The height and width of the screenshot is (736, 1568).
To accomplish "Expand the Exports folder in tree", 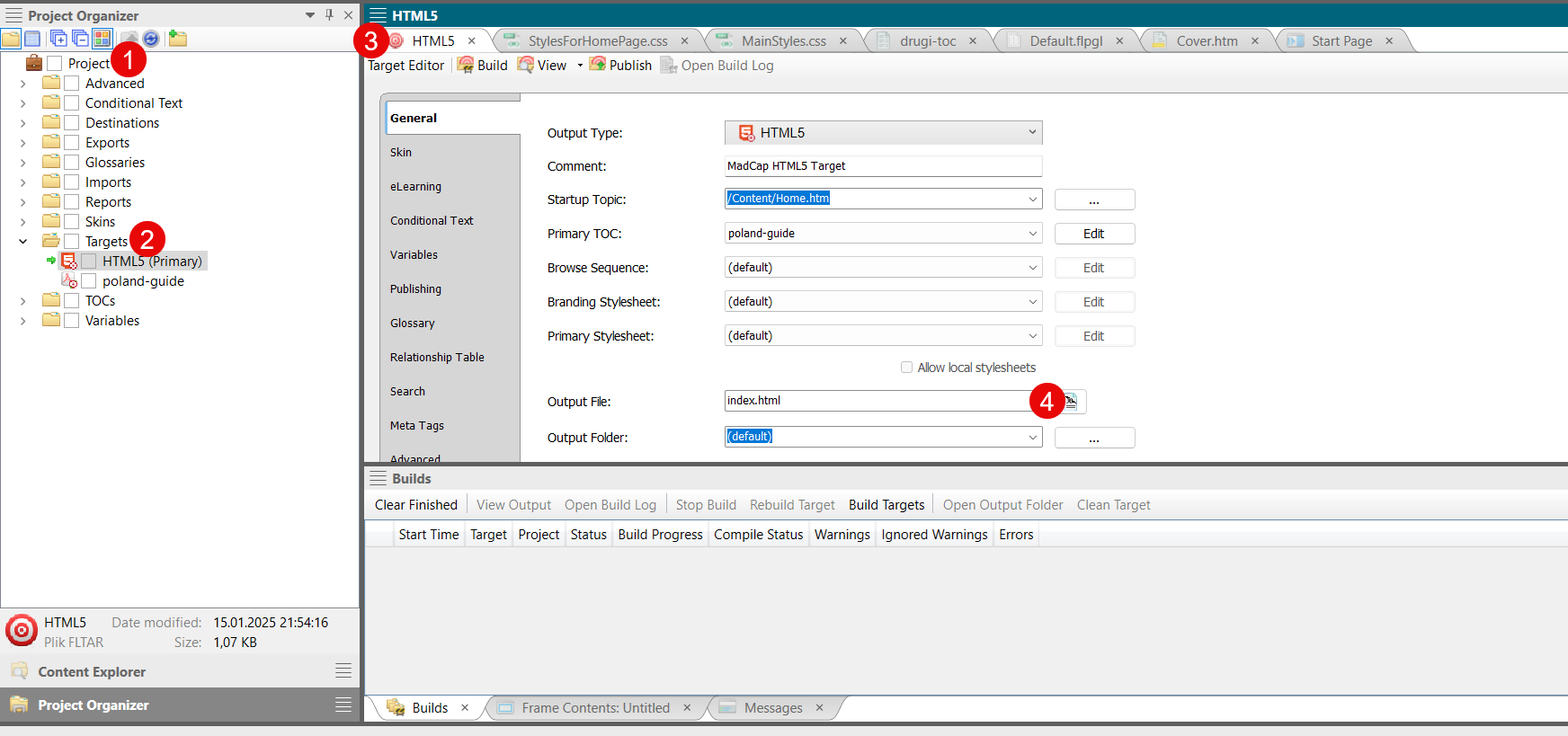I will (22, 143).
